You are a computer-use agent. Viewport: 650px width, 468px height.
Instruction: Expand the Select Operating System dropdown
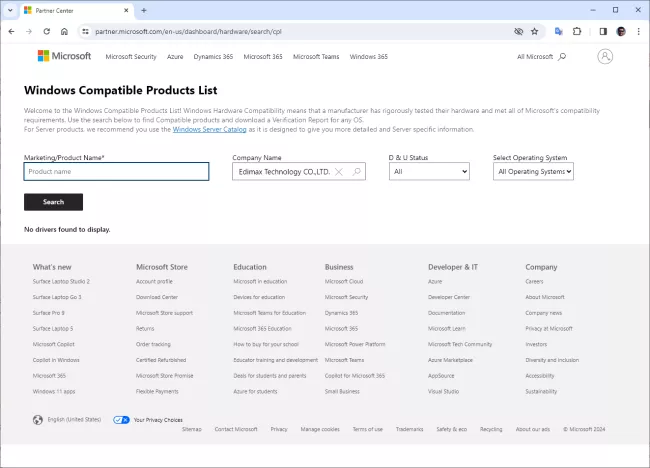pyautogui.click(x=534, y=172)
